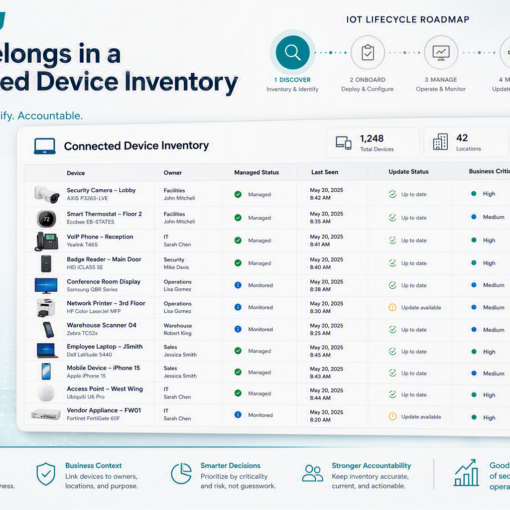510x510 pixels.
Task: Click owner Robert King on Warehouse Scanner row
Action: (x=177, y=333)
